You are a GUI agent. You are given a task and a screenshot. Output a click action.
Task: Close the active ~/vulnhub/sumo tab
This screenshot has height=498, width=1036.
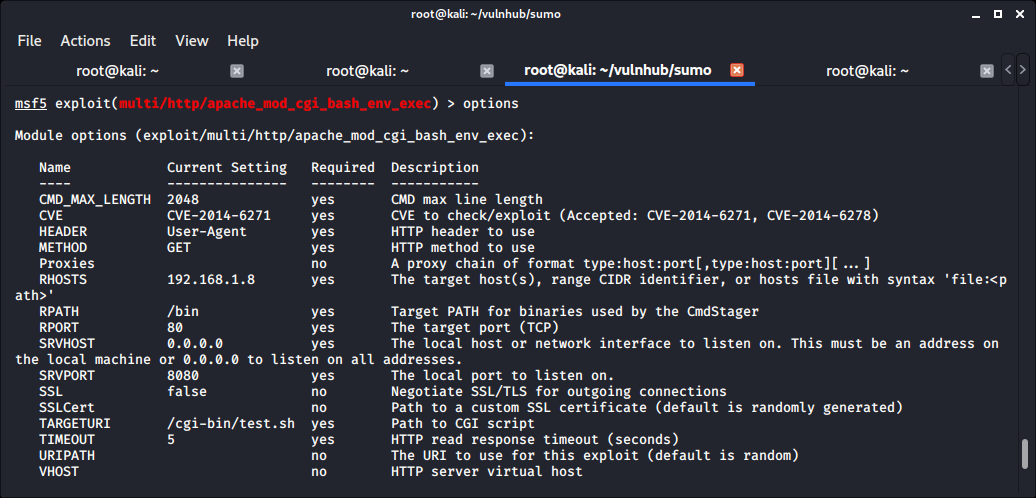point(737,71)
